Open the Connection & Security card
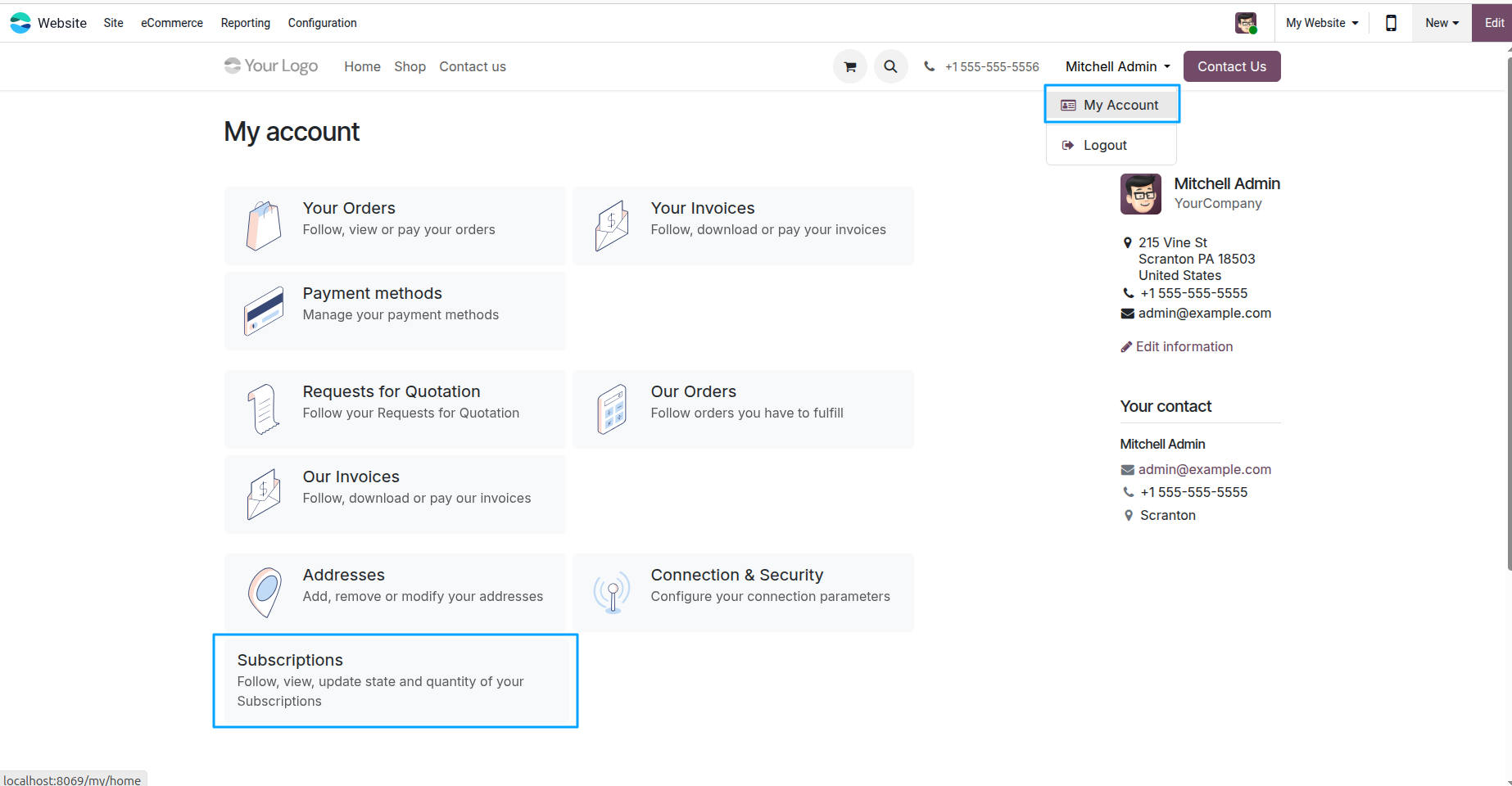1512x786 pixels. coord(743,592)
